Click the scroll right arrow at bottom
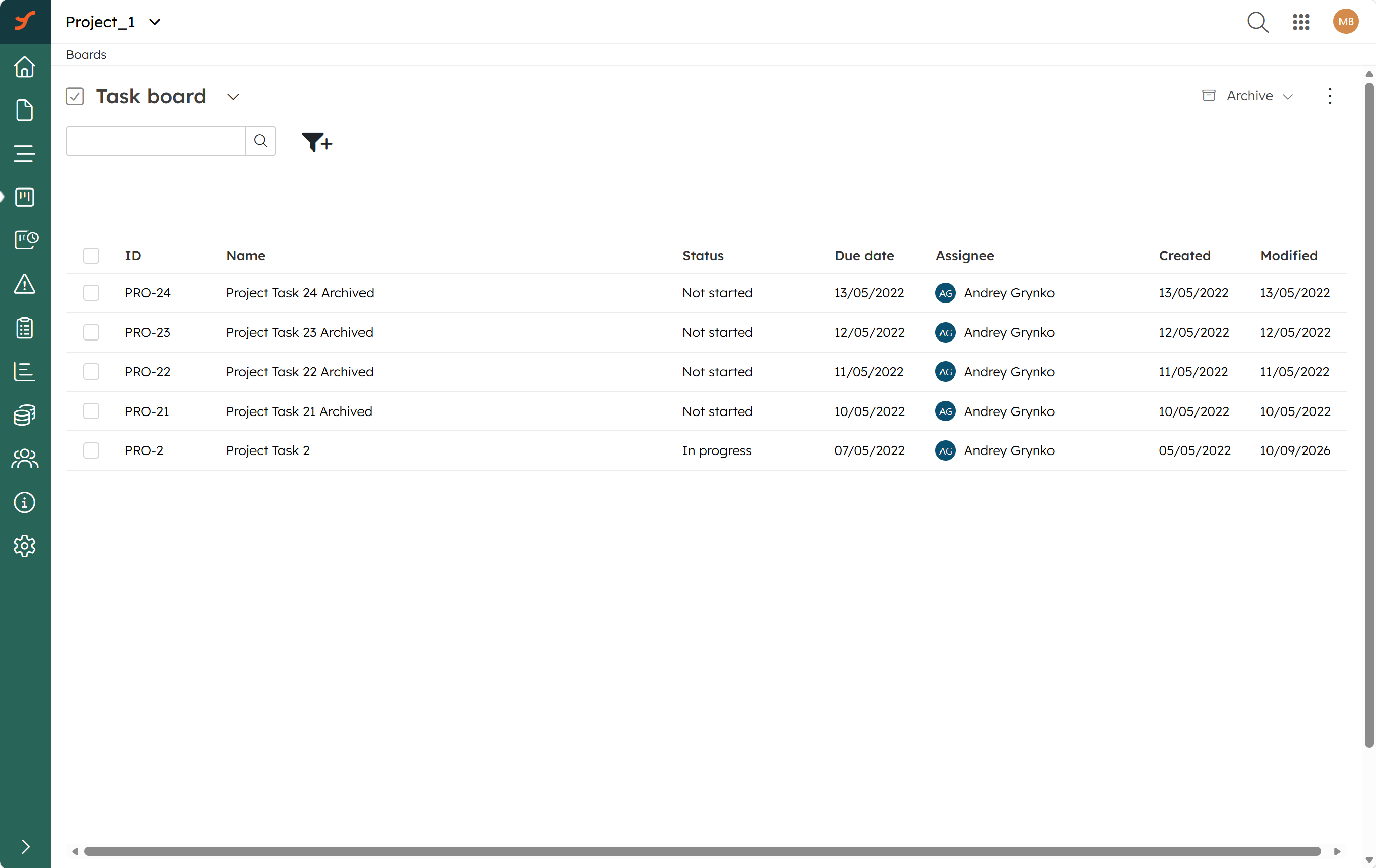The width and height of the screenshot is (1376, 868). click(1337, 851)
